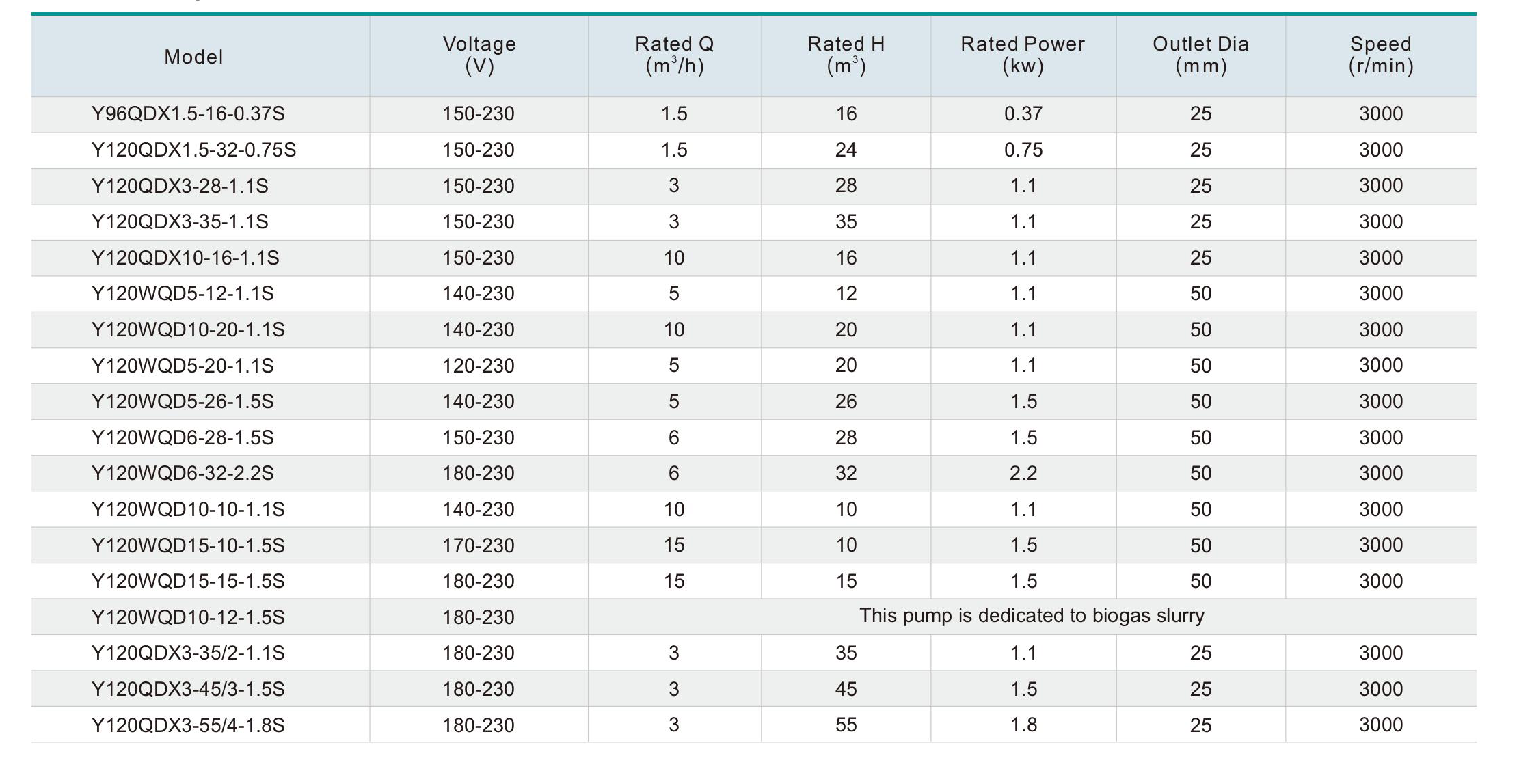1519x784 pixels.
Task: Click the 170-230 voltage cell
Action: click(x=478, y=545)
